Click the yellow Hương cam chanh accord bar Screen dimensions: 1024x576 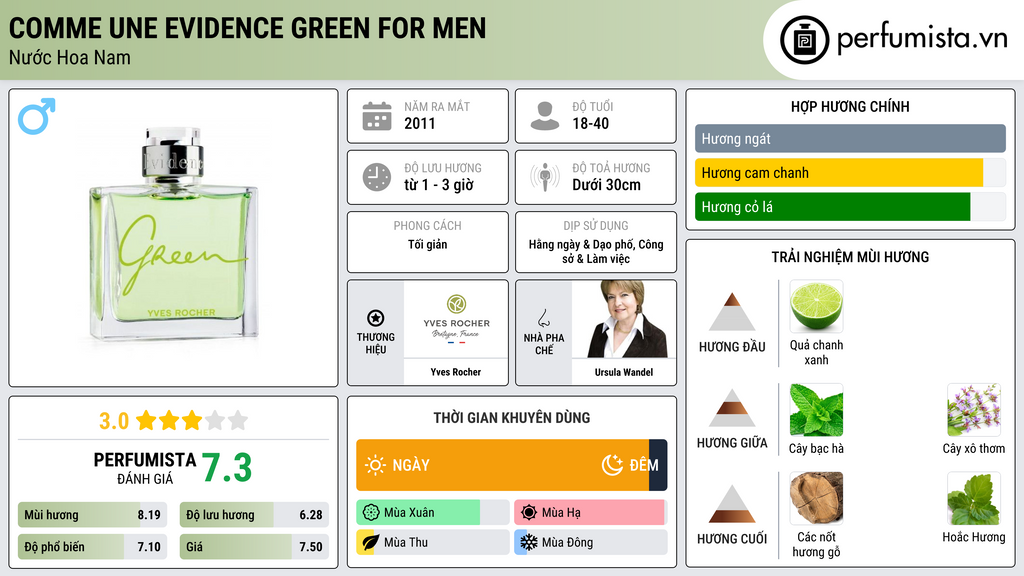point(839,172)
